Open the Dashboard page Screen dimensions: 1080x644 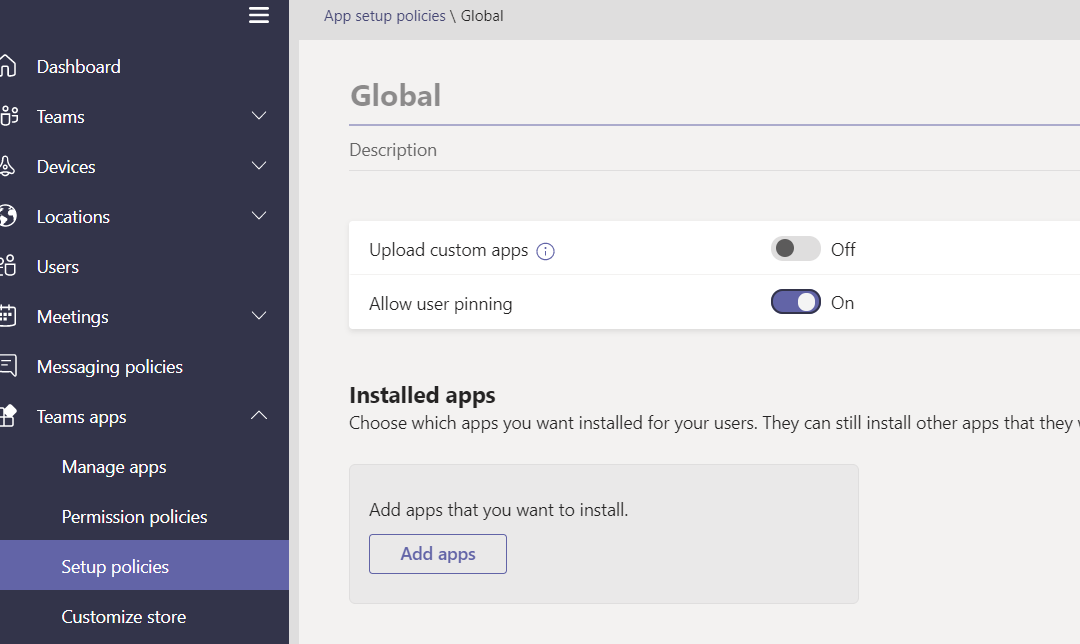79,67
